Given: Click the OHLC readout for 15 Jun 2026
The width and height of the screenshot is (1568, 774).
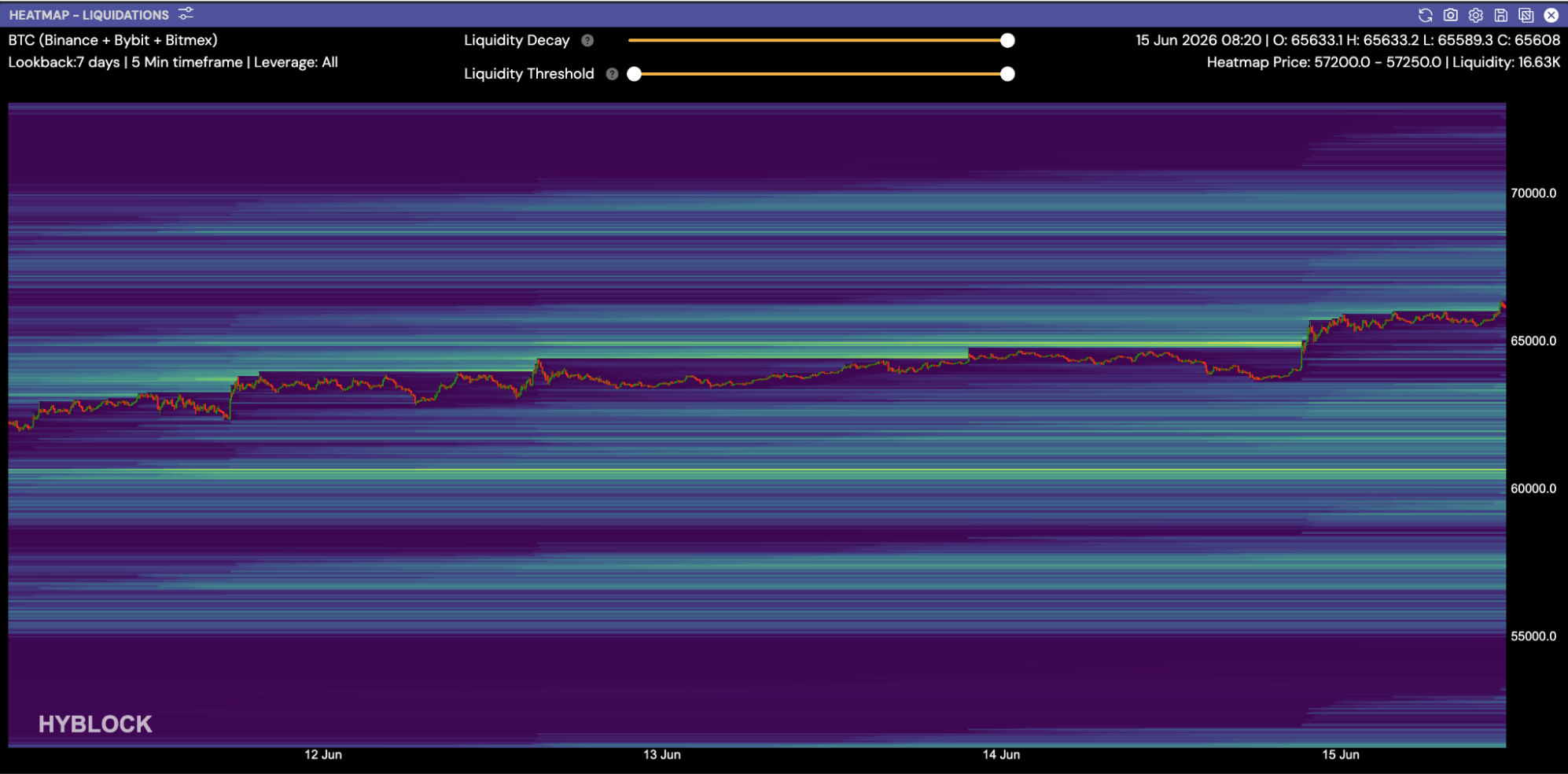Looking at the screenshot, I should pyautogui.click(x=1348, y=40).
